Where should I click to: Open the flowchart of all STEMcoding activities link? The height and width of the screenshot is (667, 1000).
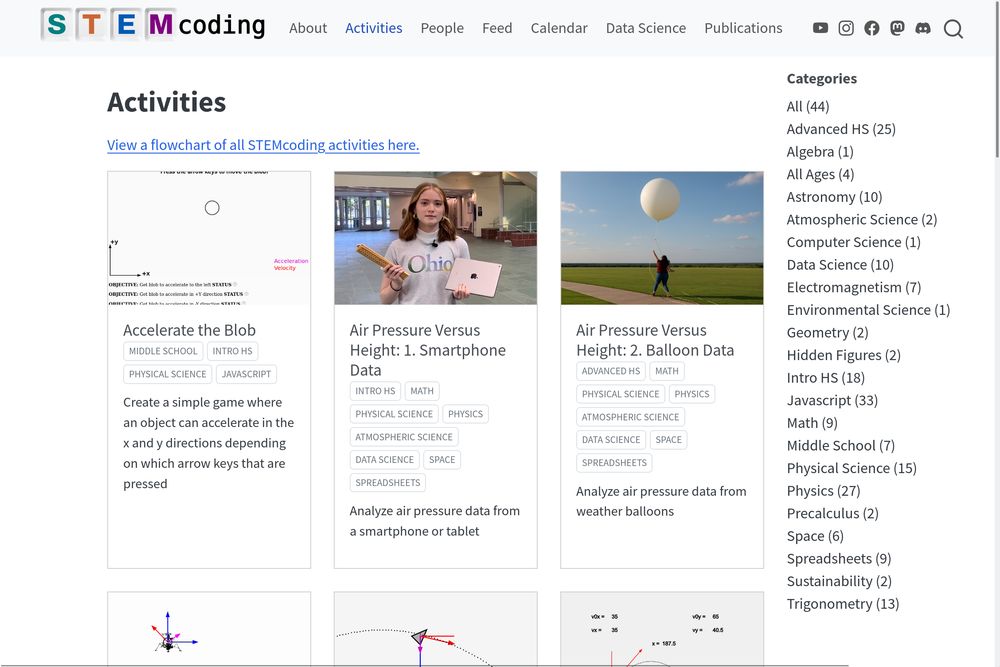pos(263,145)
